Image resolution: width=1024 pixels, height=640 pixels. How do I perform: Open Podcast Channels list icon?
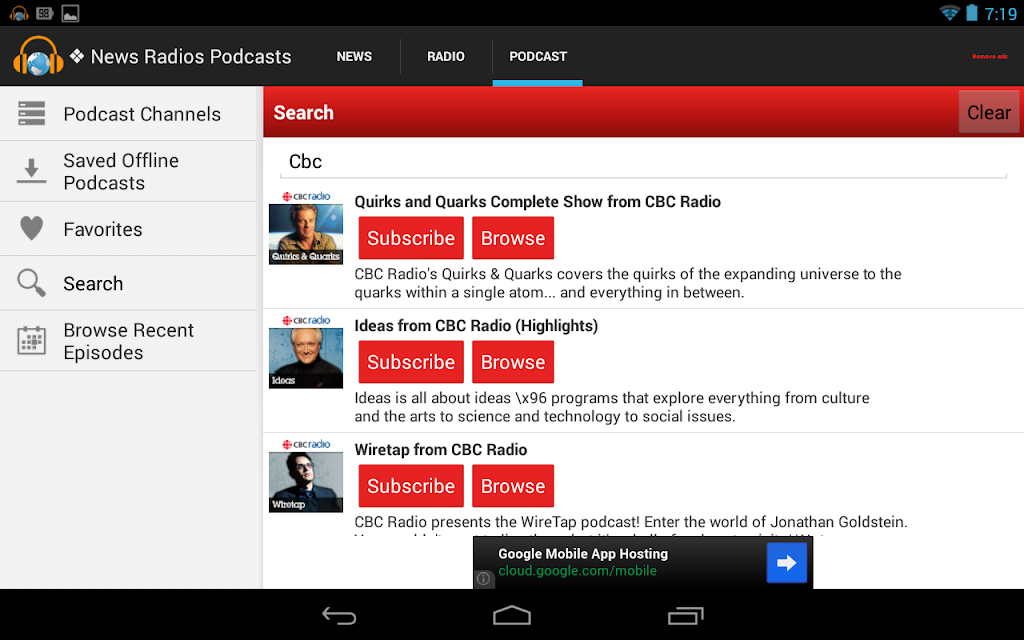click(x=31, y=114)
